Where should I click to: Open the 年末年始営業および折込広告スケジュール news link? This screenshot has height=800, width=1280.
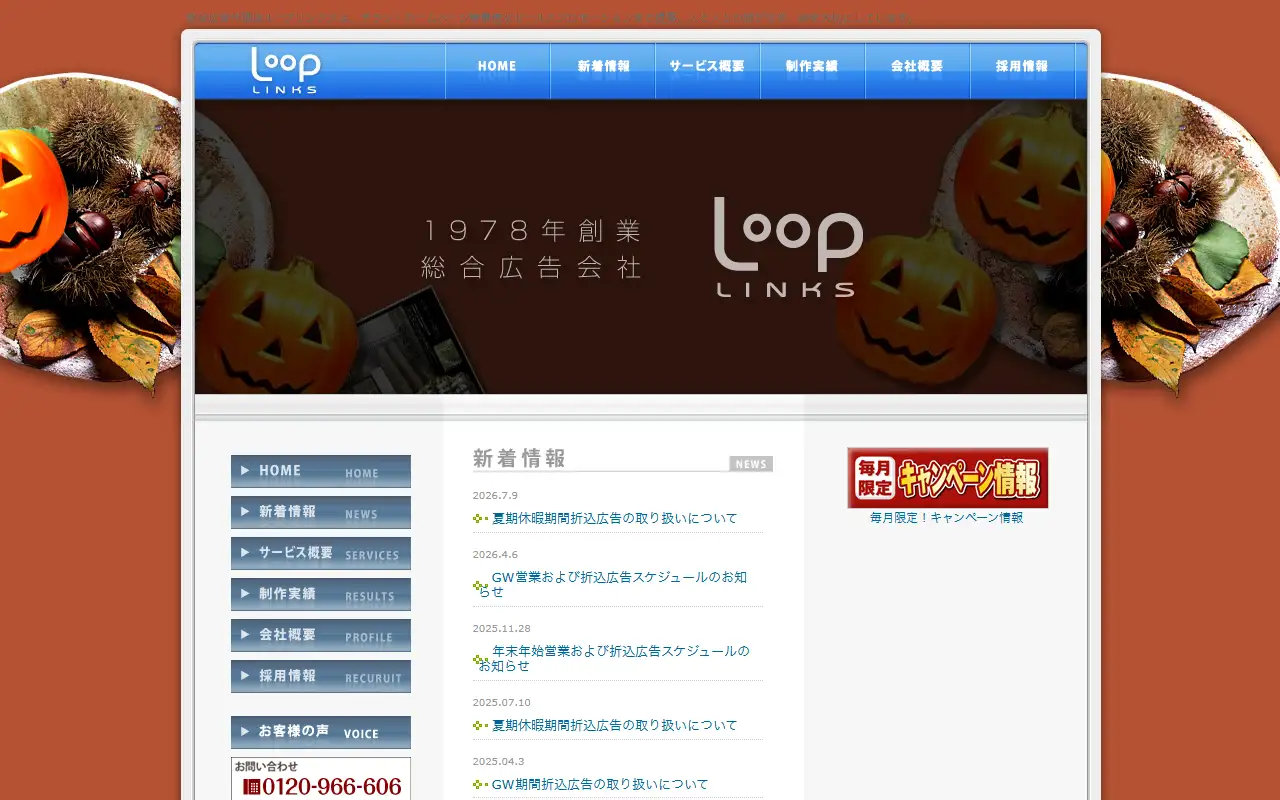pos(613,658)
